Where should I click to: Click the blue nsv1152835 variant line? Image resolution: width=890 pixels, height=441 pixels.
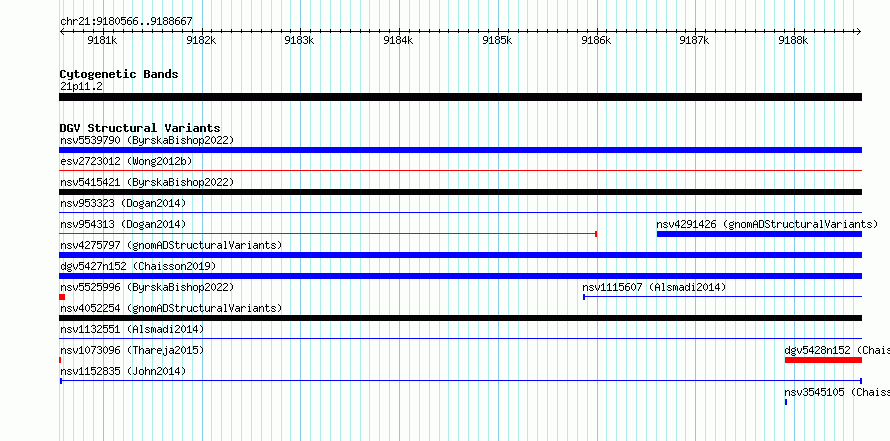pos(460,381)
